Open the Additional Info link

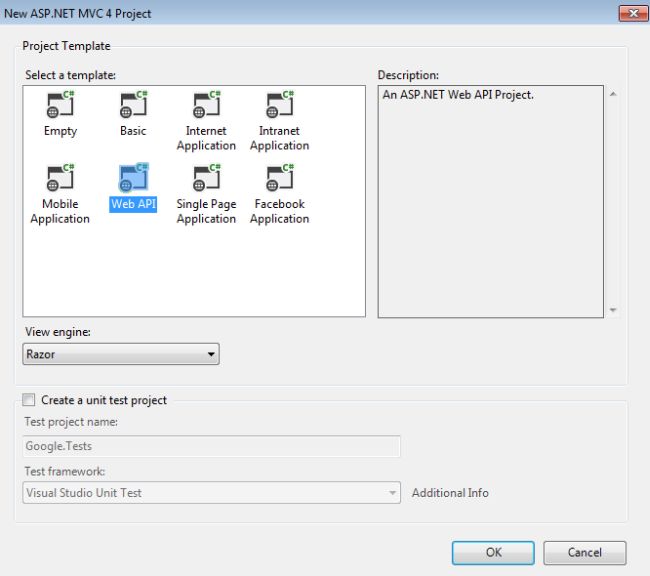tap(450, 493)
